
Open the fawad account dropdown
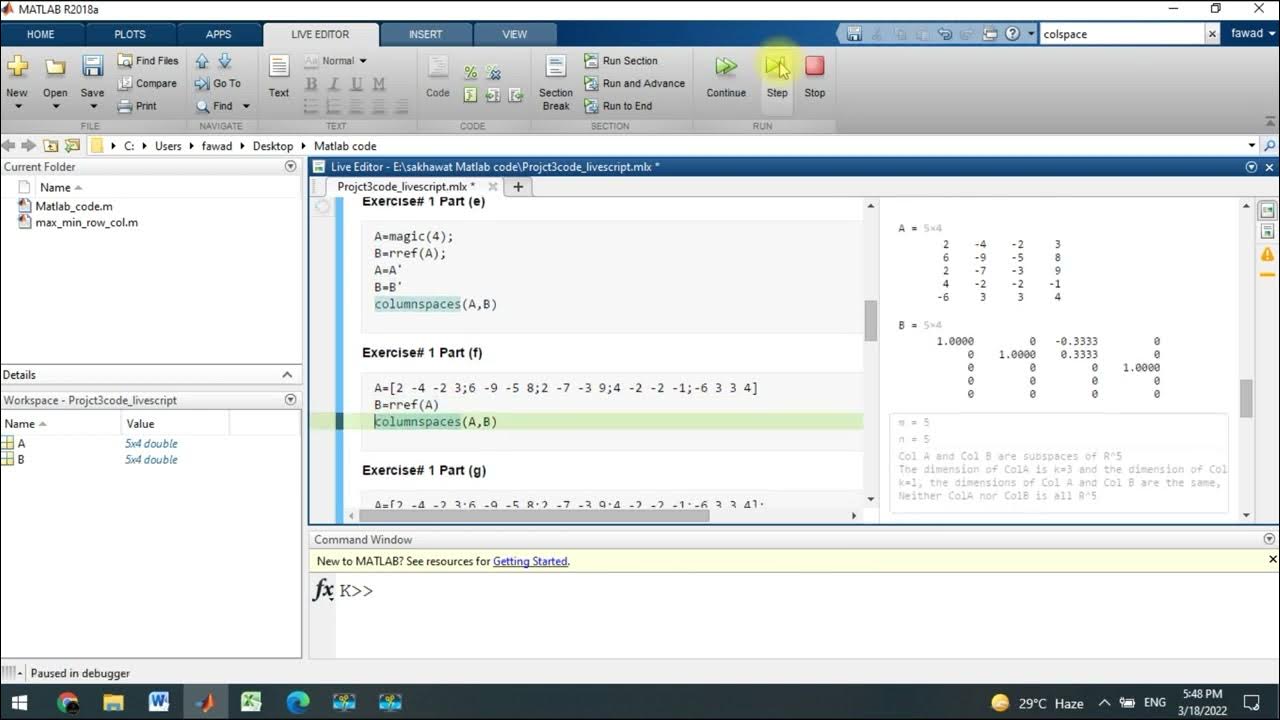pyautogui.click(x=1252, y=34)
